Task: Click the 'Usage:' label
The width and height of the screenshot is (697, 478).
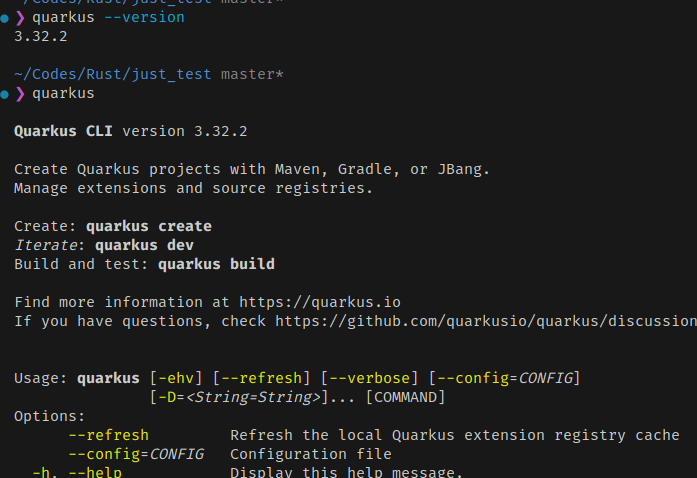Action: coord(40,378)
